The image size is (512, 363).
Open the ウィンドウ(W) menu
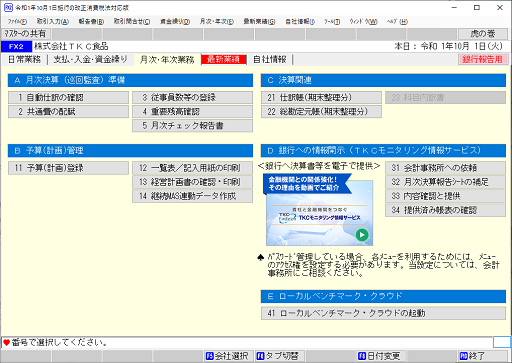[x=363, y=22]
